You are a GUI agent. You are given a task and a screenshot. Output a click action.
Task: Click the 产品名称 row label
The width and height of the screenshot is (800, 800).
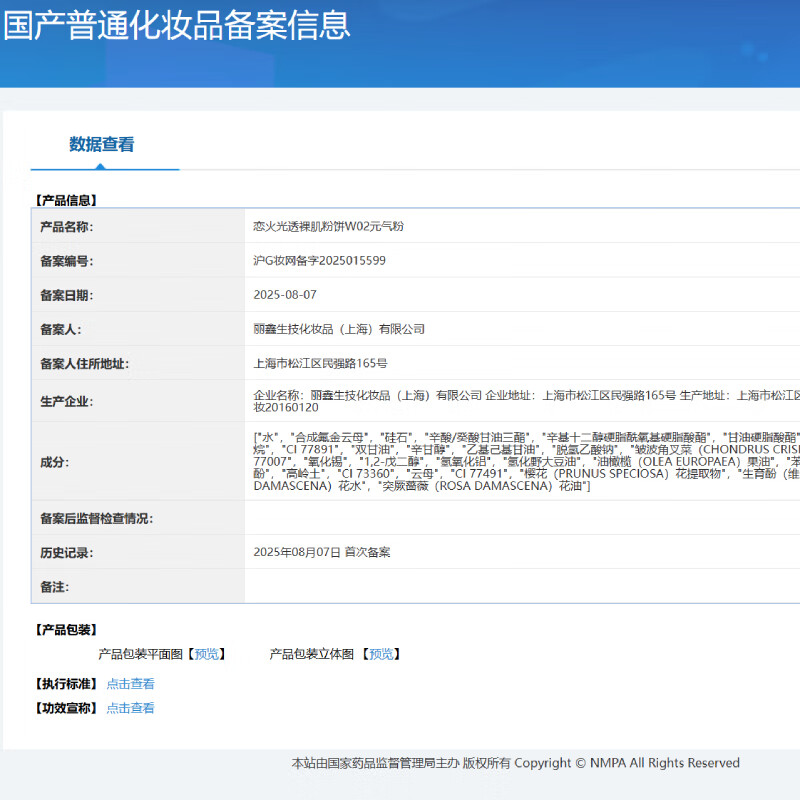point(66,227)
